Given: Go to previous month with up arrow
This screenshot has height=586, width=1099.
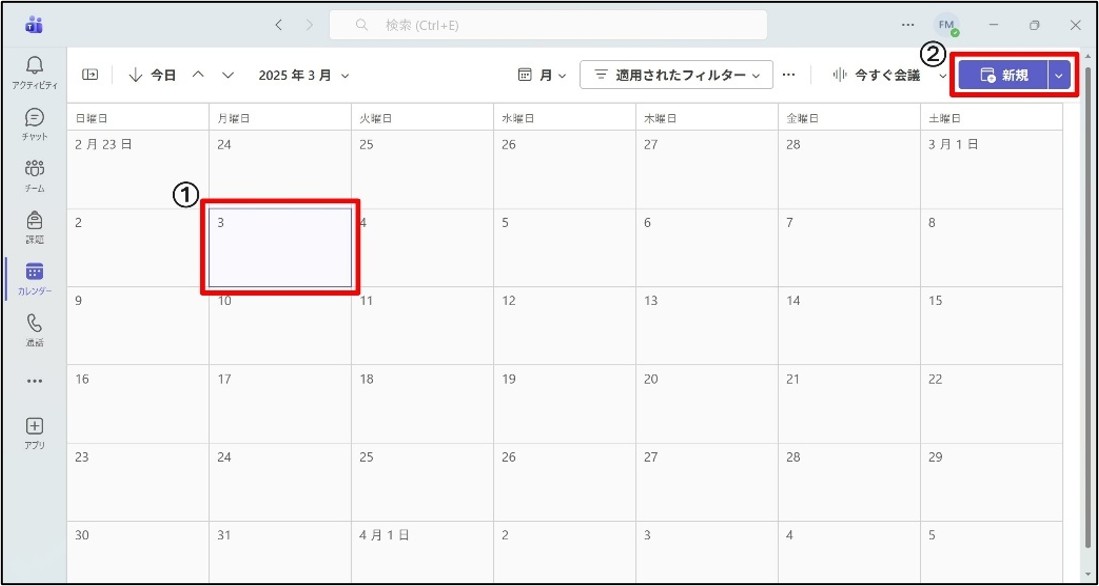Looking at the screenshot, I should click(198, 75).
